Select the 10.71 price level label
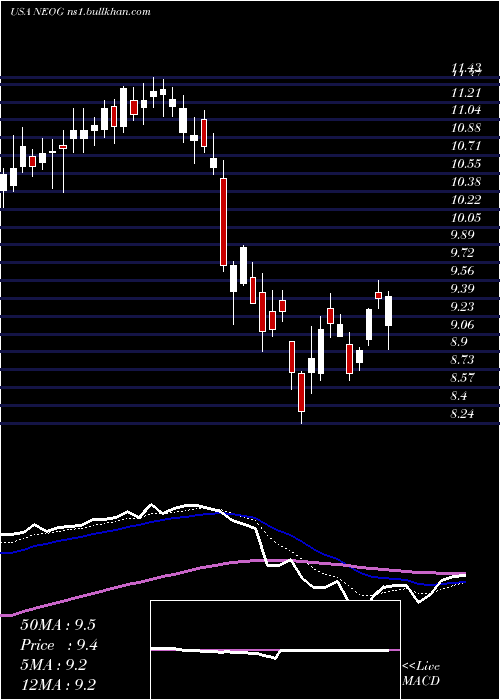This screenshot has width=500, height=700. 466,146
